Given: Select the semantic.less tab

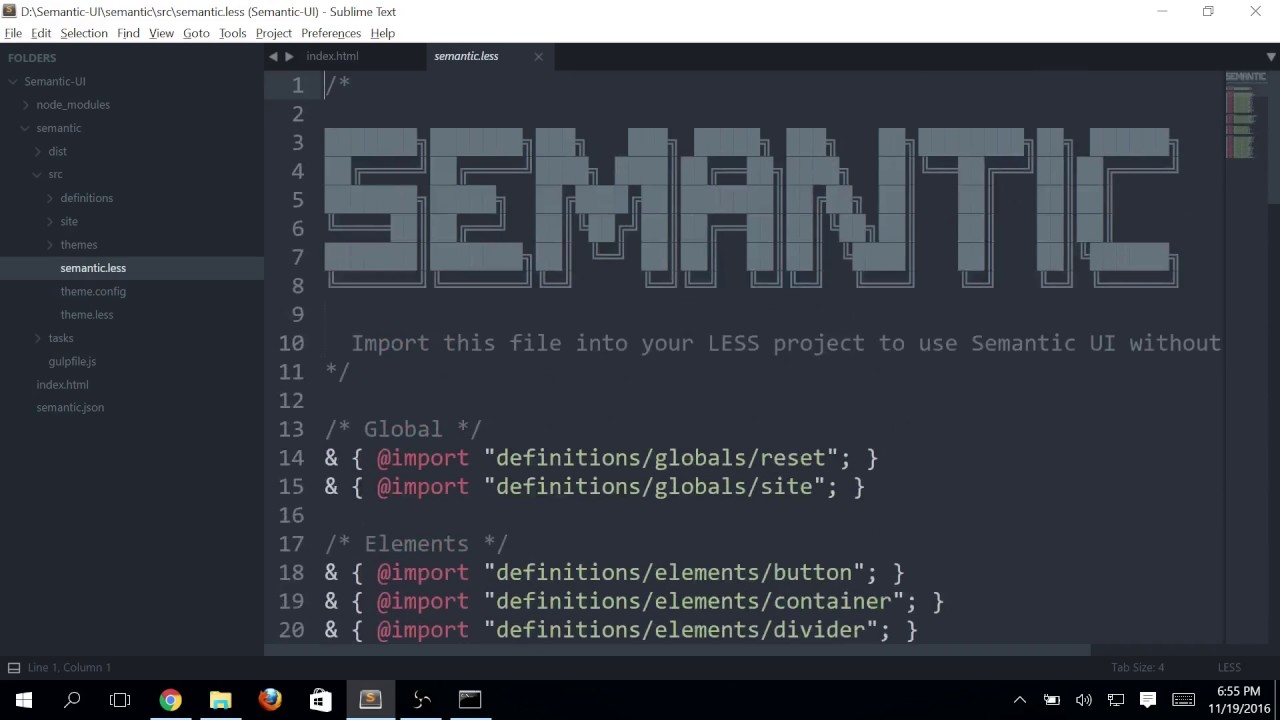Looking at the screenshot, I should [x=466, y=56].
